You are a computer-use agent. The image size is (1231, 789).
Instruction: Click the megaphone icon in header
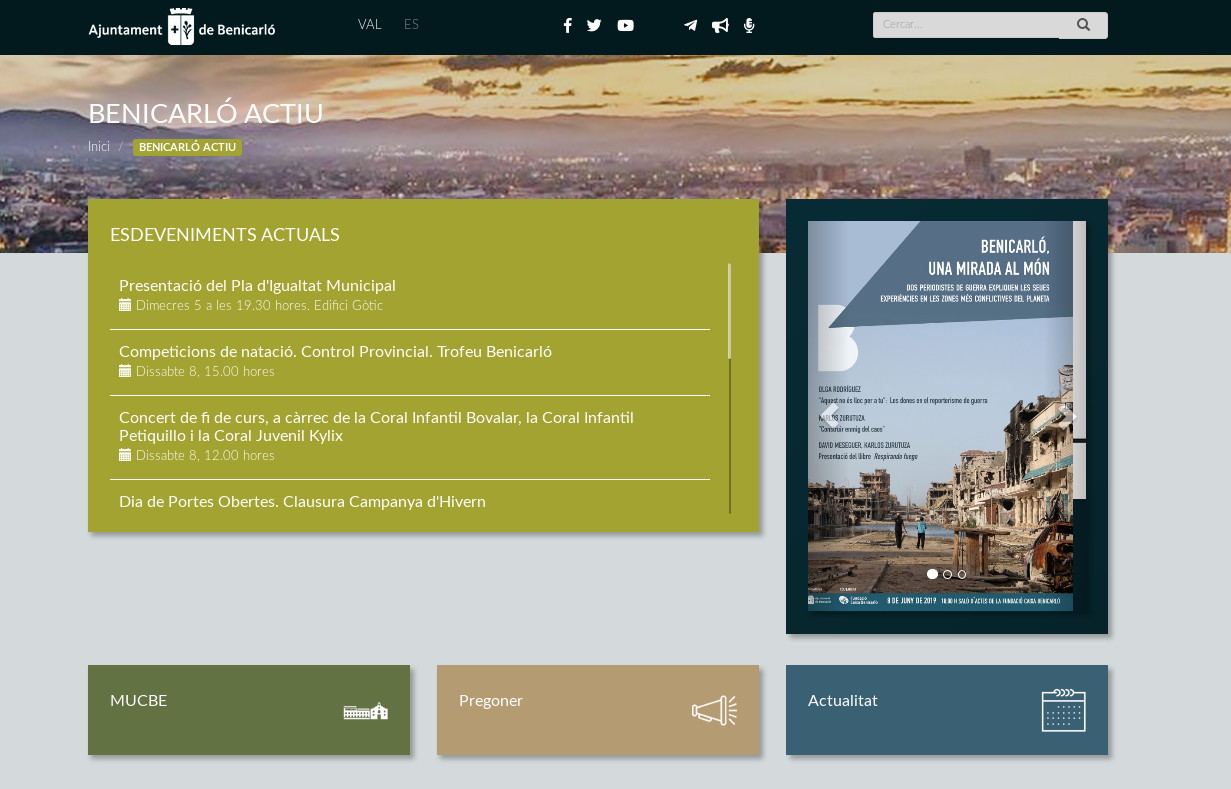pyautogui.click(x=720, y=26)
